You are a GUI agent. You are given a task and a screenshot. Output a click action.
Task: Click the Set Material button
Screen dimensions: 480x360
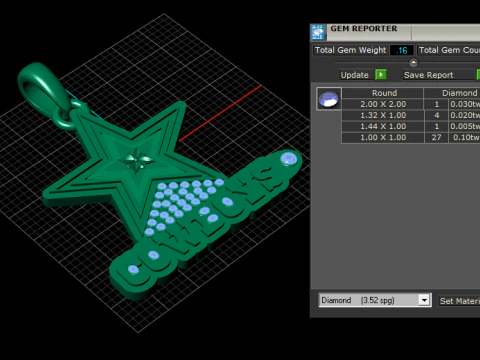click(x=459, y=301)
